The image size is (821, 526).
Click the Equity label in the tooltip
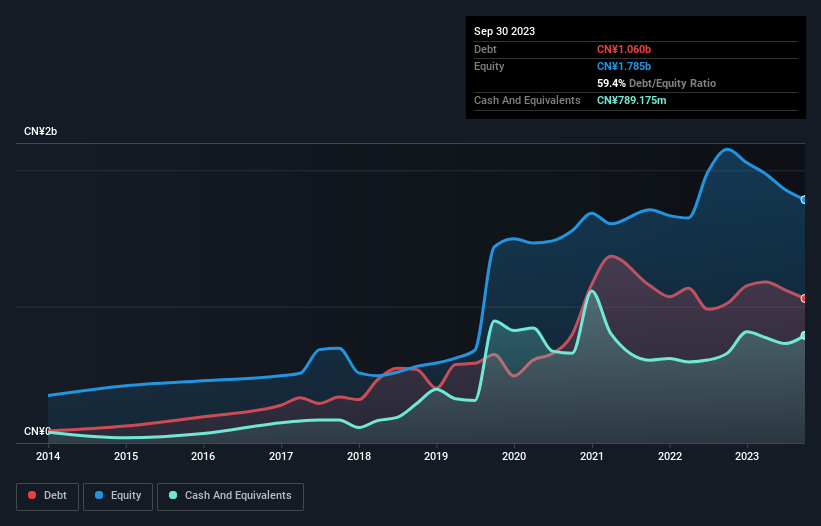click(x=489, y=66)
